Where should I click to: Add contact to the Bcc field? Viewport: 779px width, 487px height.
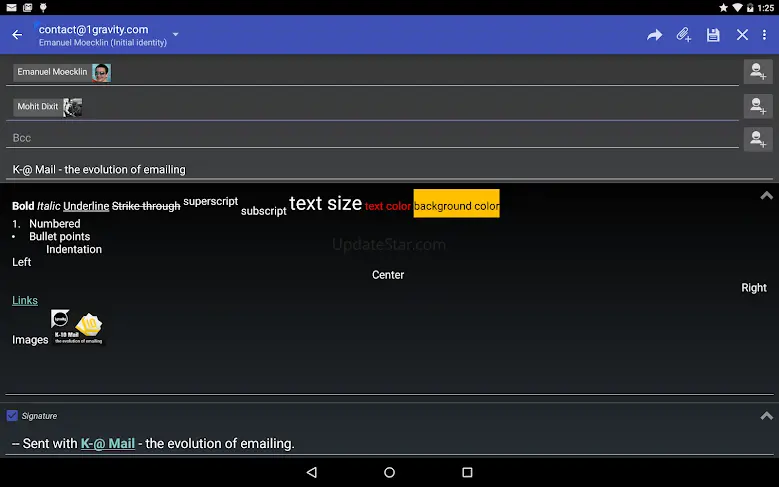pyautogui.click(x=758, y=139)
